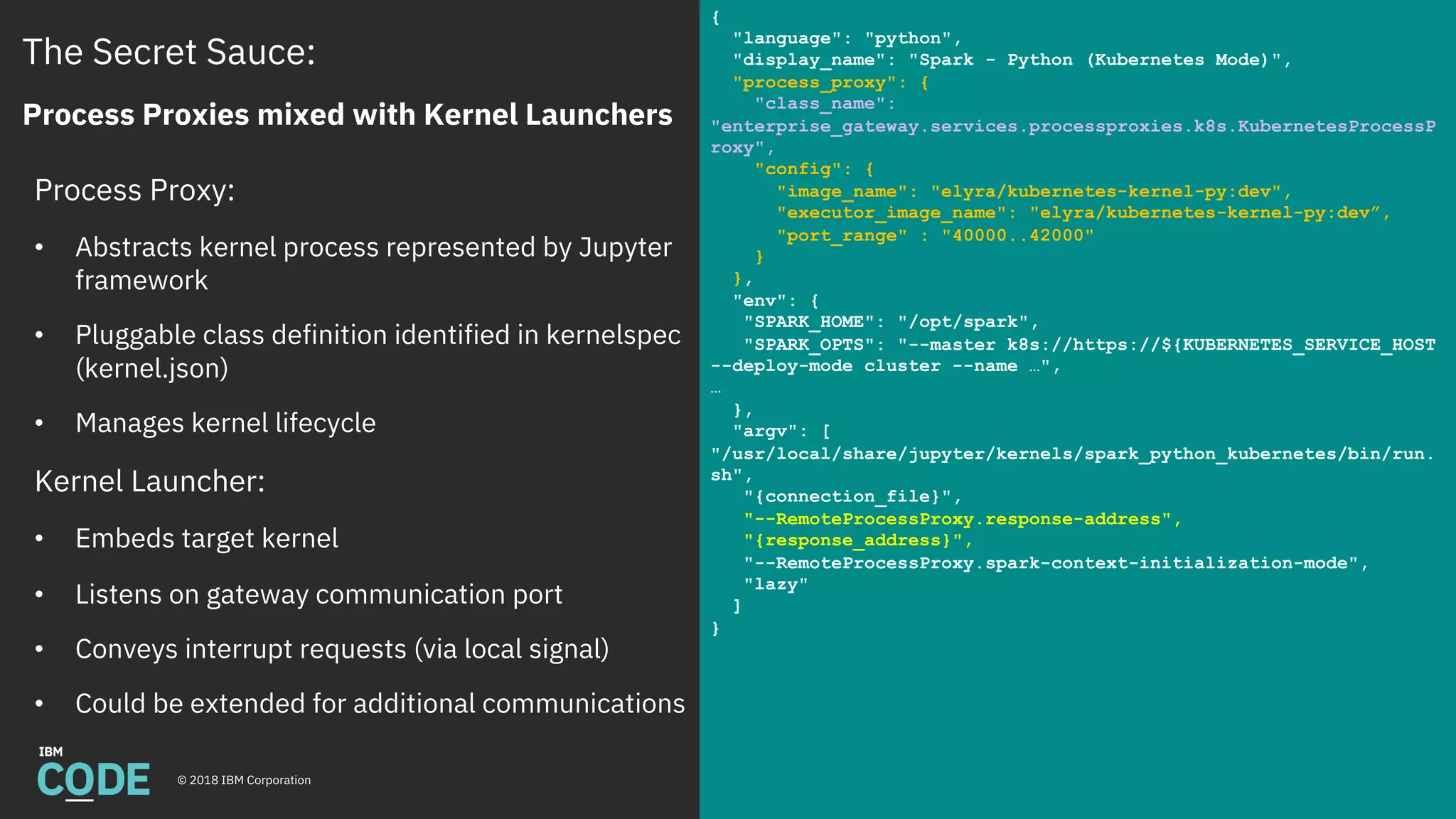Click the 'Kernel Launcher:' heading
The image size is (1456, 819).
pyautogui.click(x=150, y=481)
